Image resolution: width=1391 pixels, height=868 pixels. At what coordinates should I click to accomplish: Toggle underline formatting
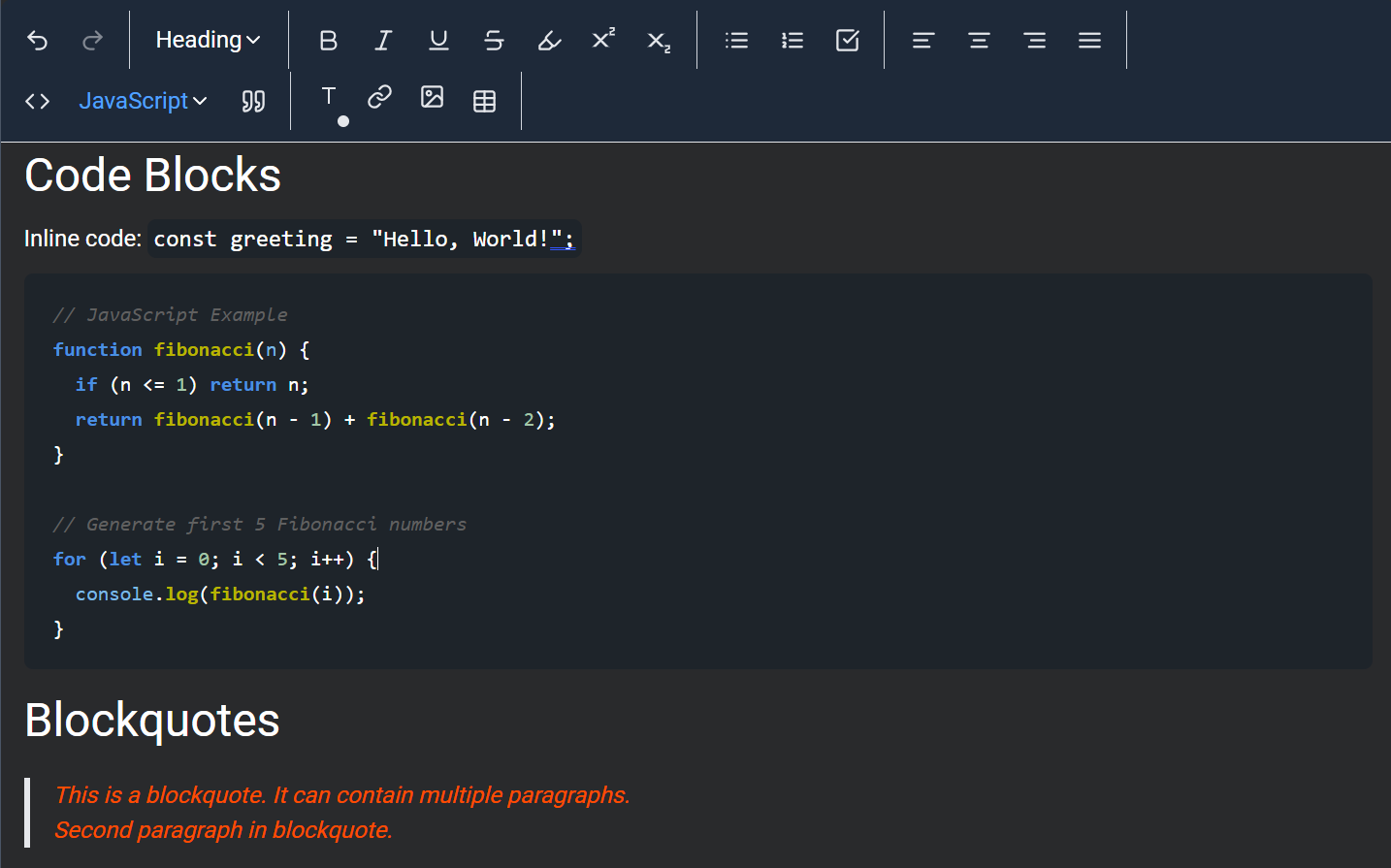click(438, 40)
